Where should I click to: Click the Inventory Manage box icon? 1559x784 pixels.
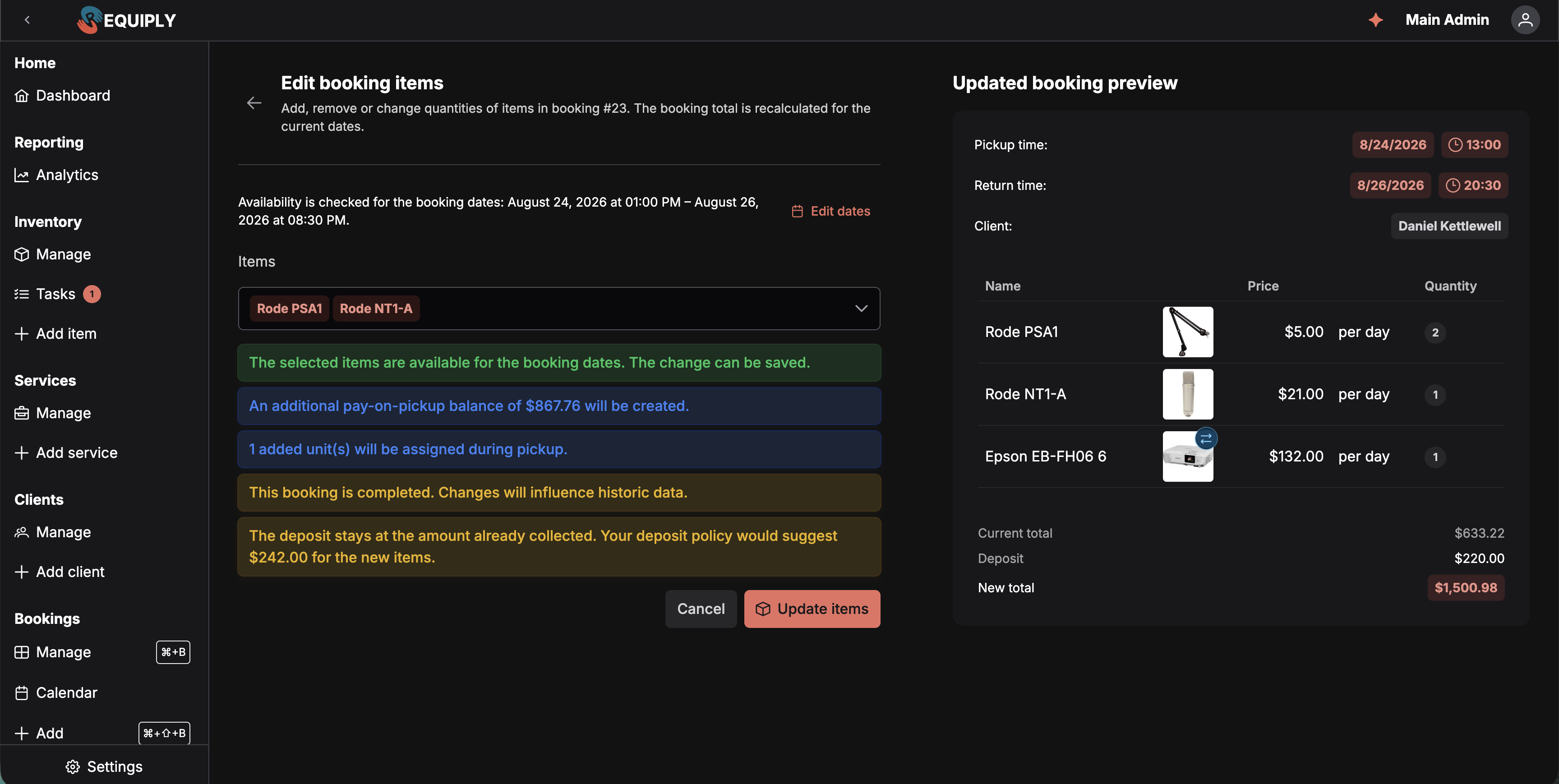pos(22,254)
